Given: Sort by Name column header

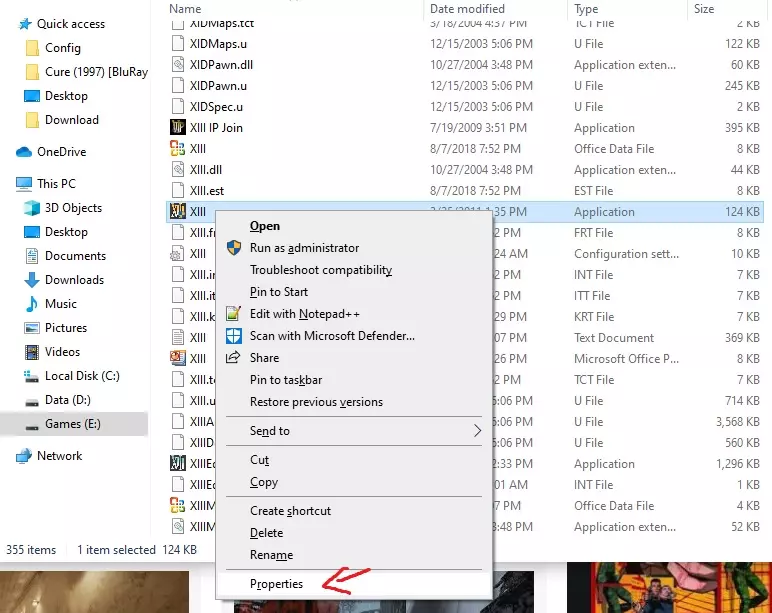Looking at the screenshot, I should pos(185,9).
